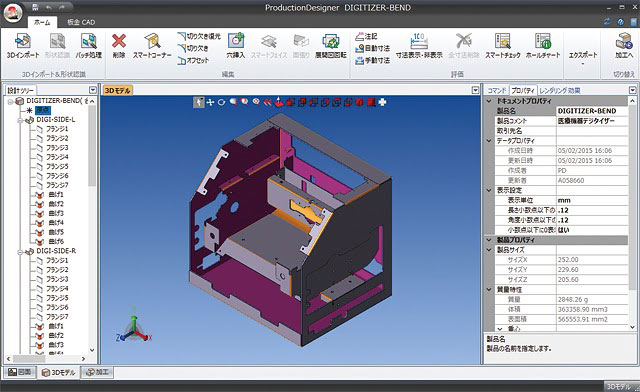Viewport: 640px width, 392px height.
Task: Open バッチ処理 batch processing tool
Action: point(89,46)
